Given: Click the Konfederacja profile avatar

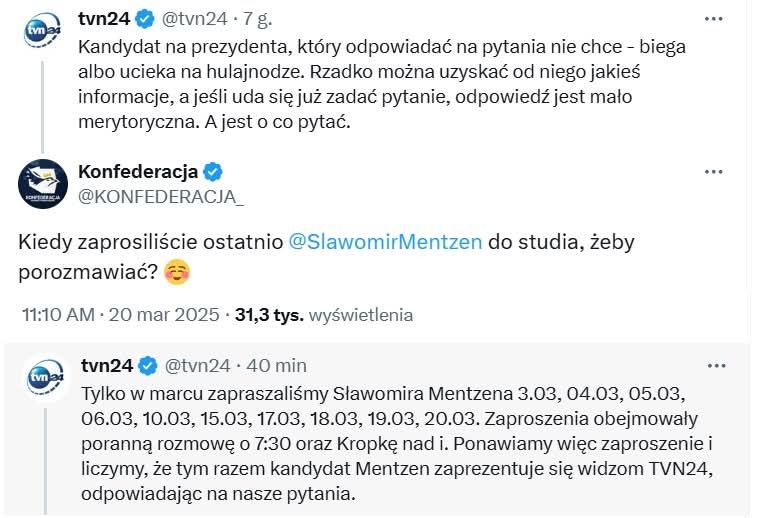Looking at the screenshot, I should (43, 182).
